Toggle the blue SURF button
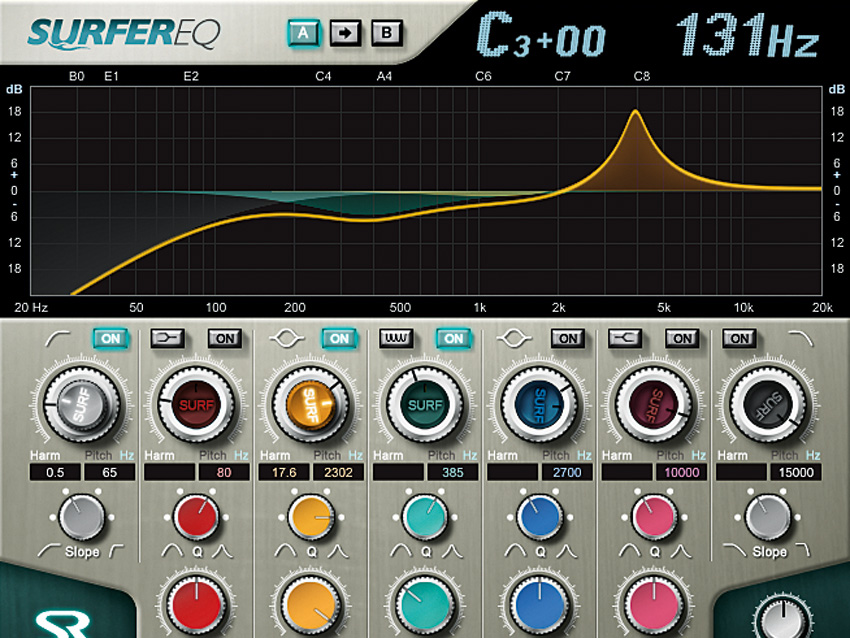 pos(539,404)
